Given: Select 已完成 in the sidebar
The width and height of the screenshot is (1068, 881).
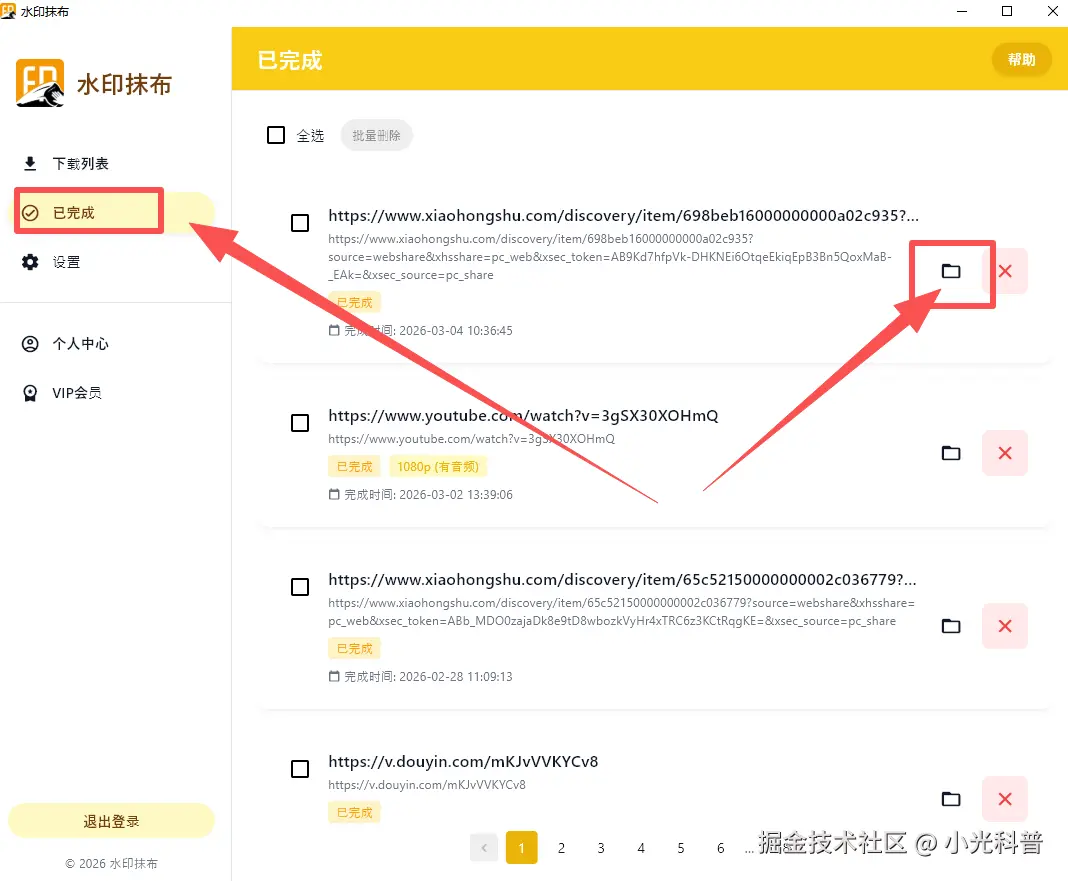Looking at the screenshot, I should pyautogui.click(x=111, y=213).
